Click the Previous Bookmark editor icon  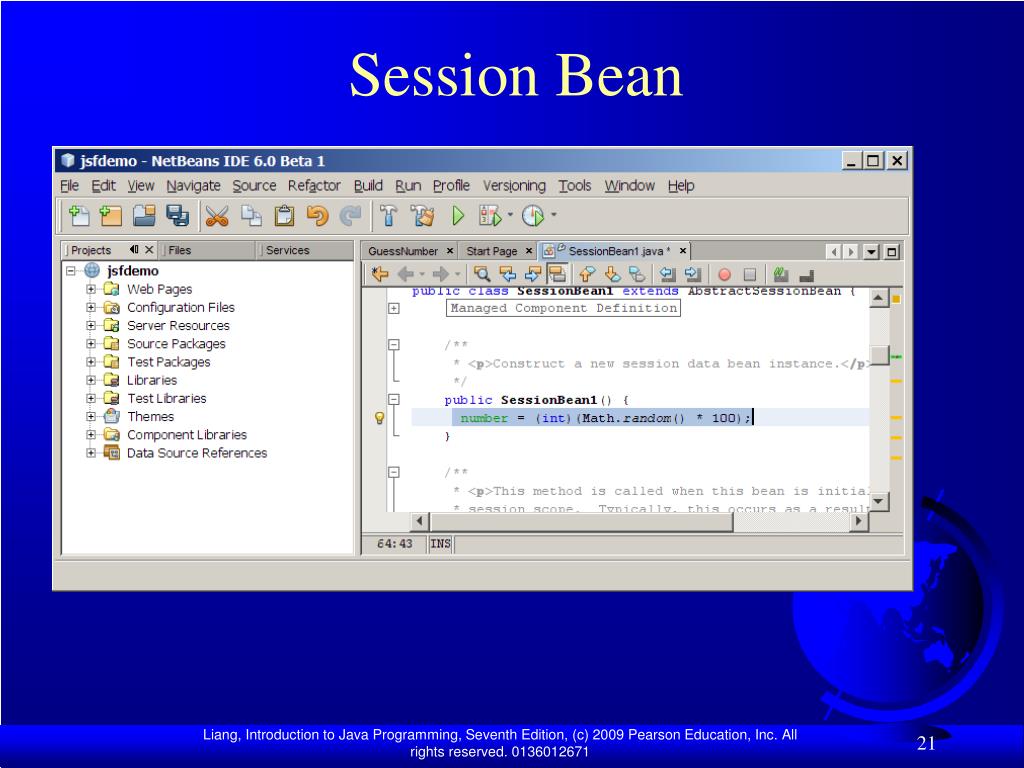tap(587, 274)
